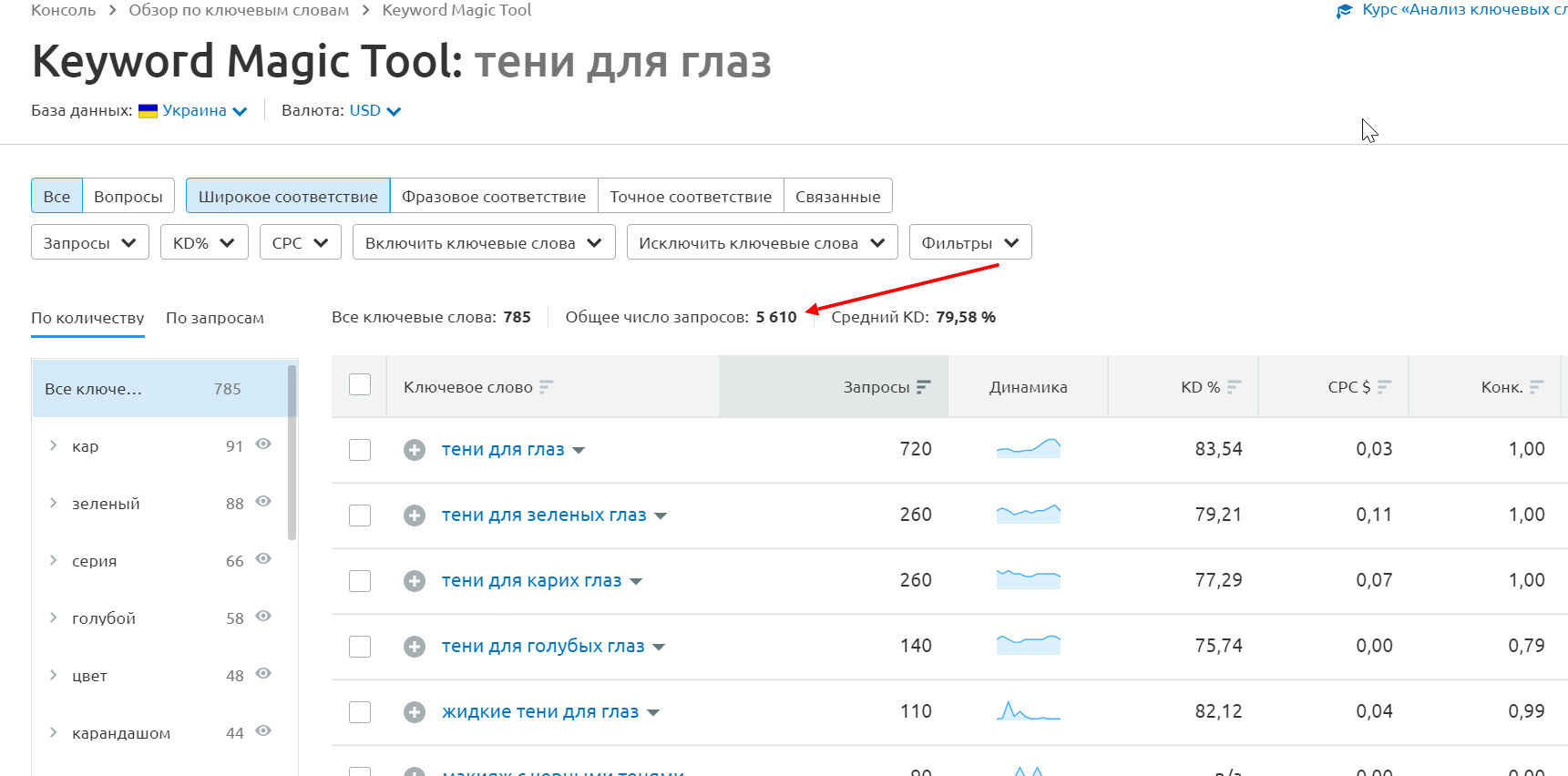
Task: Sort by Конк. column icon
Action: (1536, 387)
